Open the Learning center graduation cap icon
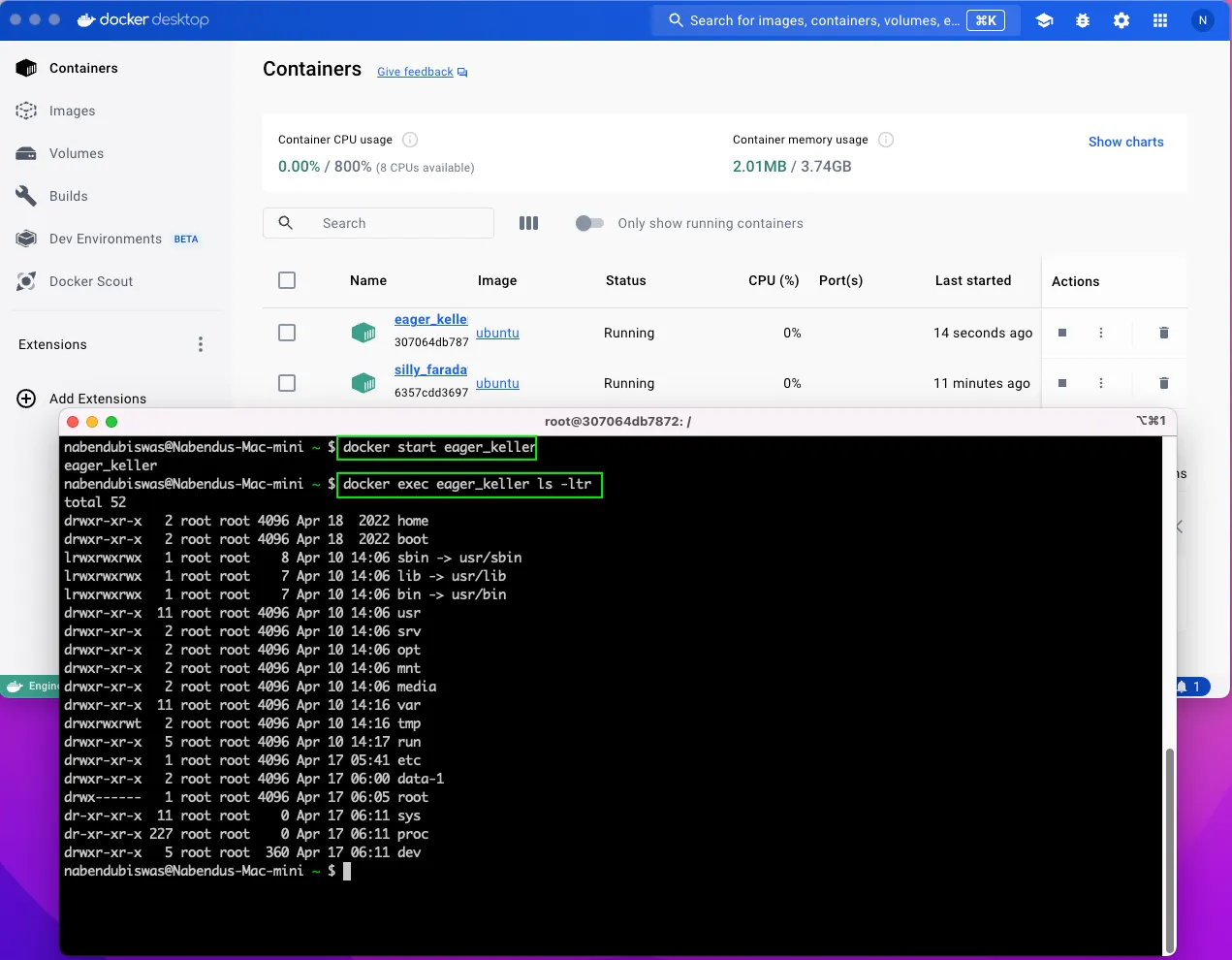The height and width of the screenshot is (960, 1232). pos(1044,20)
